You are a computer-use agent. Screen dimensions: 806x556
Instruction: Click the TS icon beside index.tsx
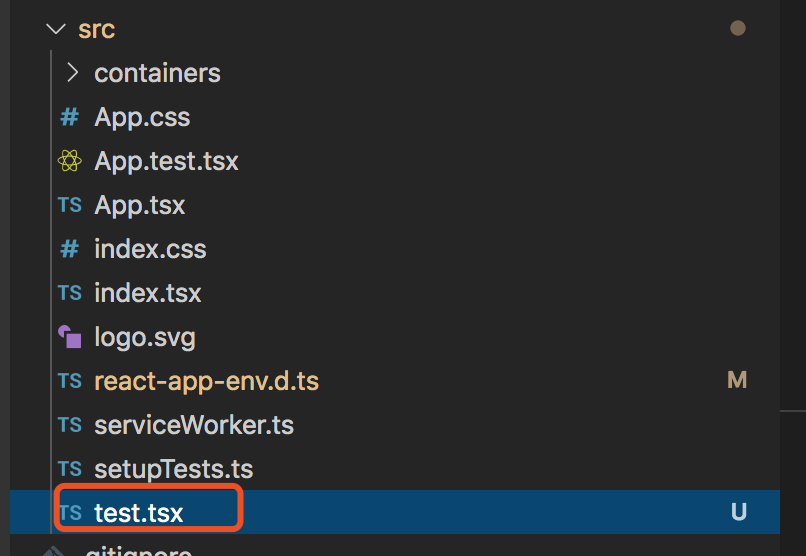69,293
